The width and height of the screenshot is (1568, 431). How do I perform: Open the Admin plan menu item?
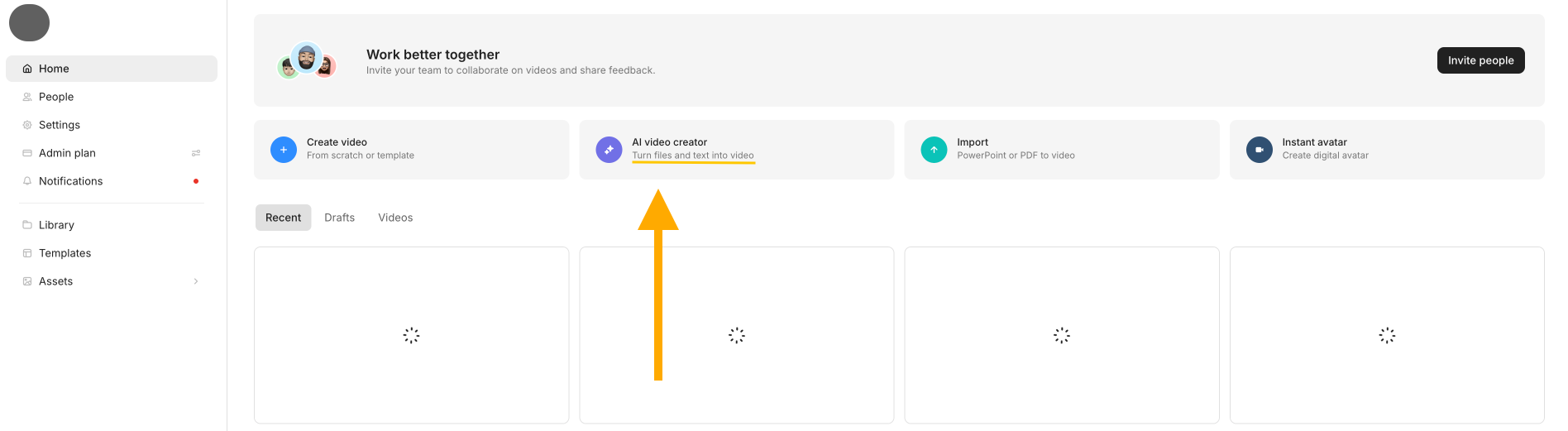(x=67, y=153)
